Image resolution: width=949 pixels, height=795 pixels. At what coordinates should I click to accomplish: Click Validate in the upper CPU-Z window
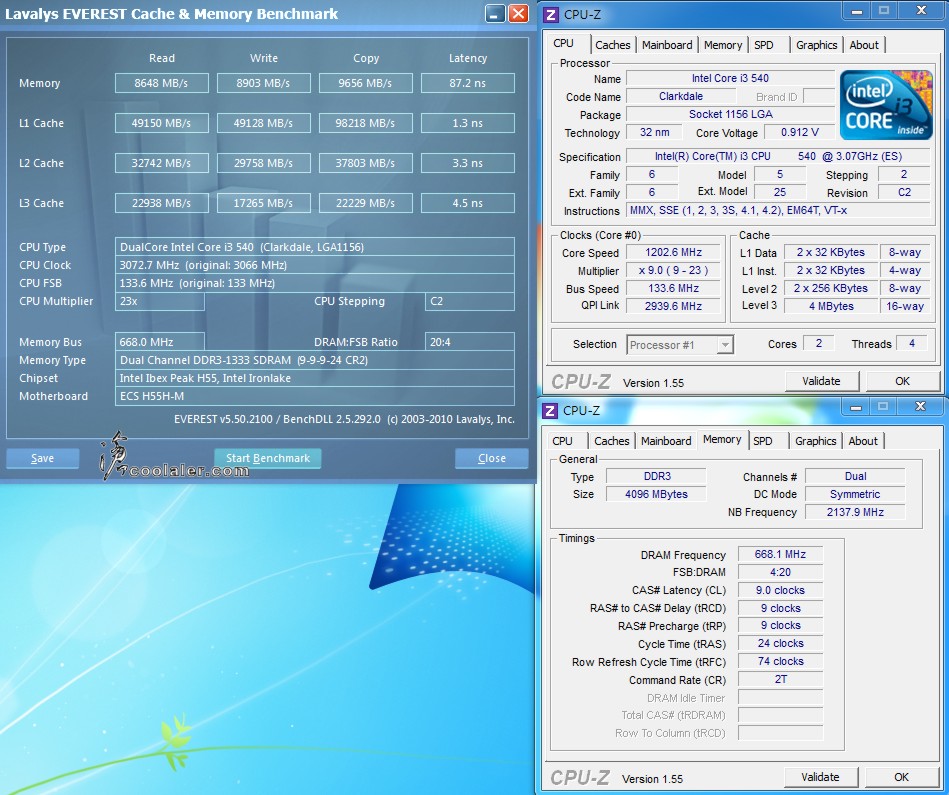[821, 381]
